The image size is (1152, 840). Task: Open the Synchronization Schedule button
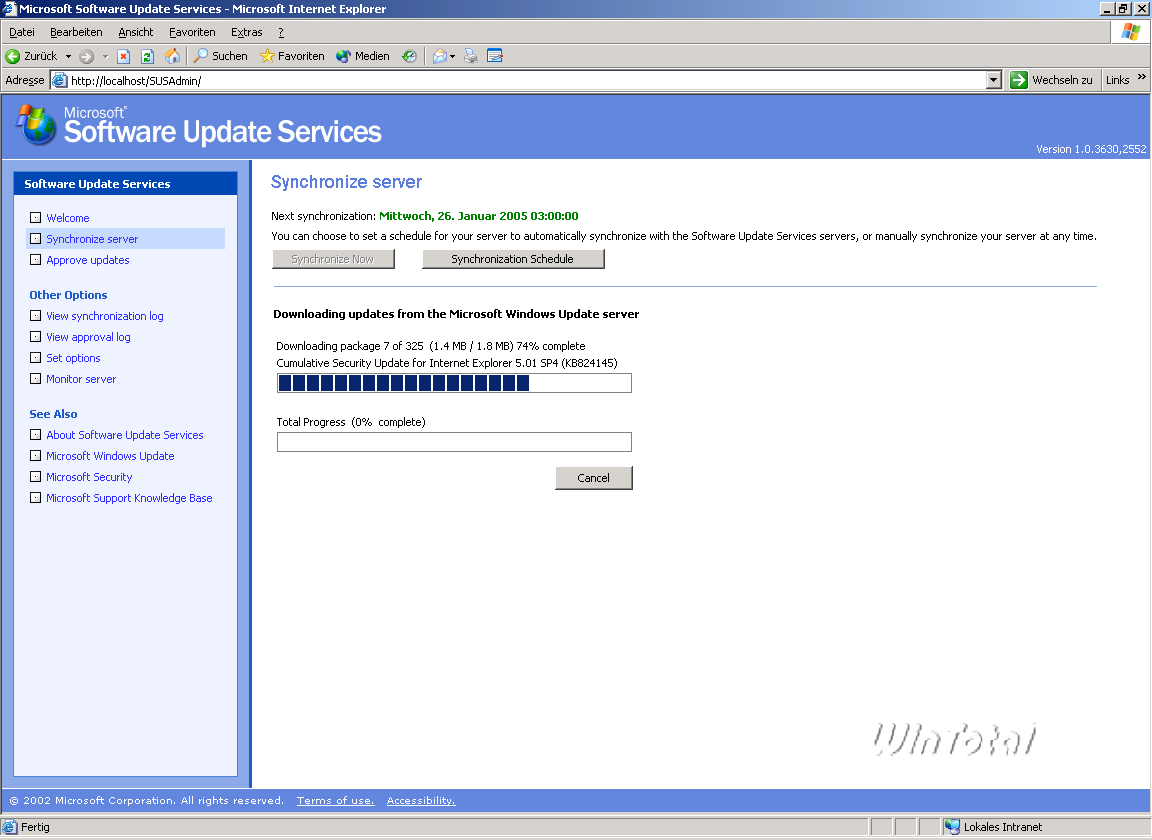coord(513,259)
